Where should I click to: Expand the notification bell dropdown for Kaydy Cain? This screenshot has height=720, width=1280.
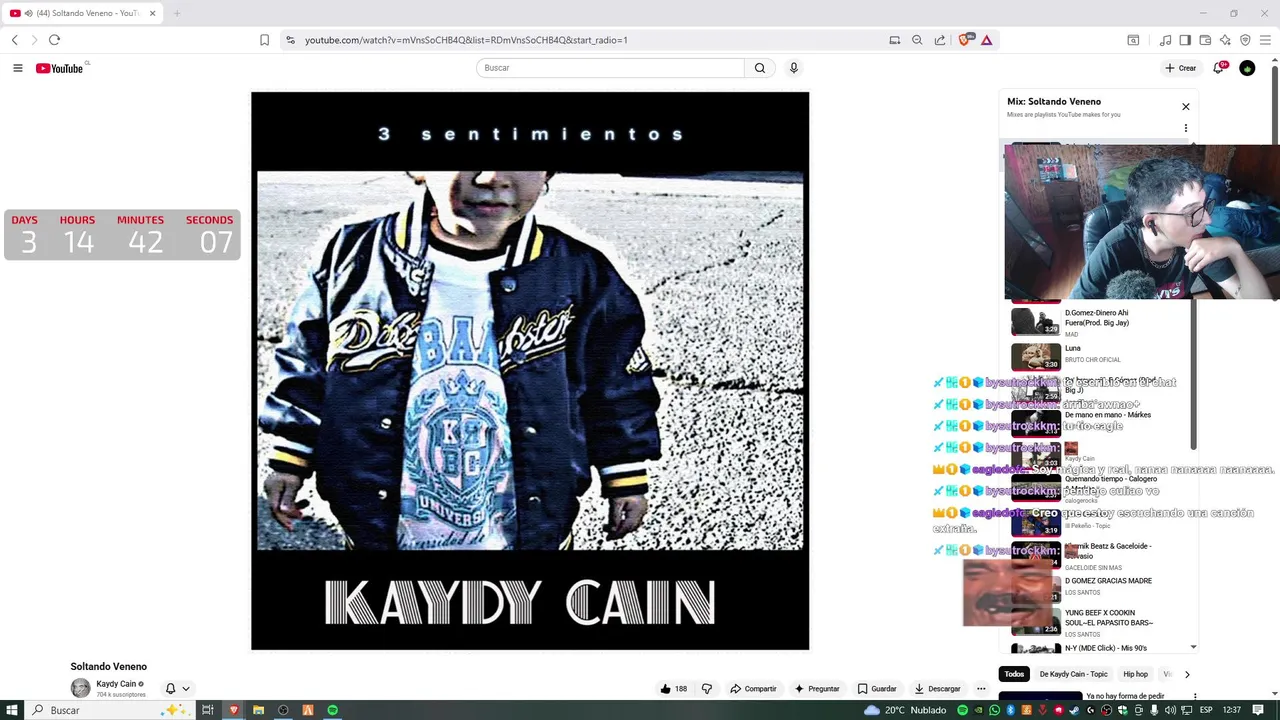(177, 688)
